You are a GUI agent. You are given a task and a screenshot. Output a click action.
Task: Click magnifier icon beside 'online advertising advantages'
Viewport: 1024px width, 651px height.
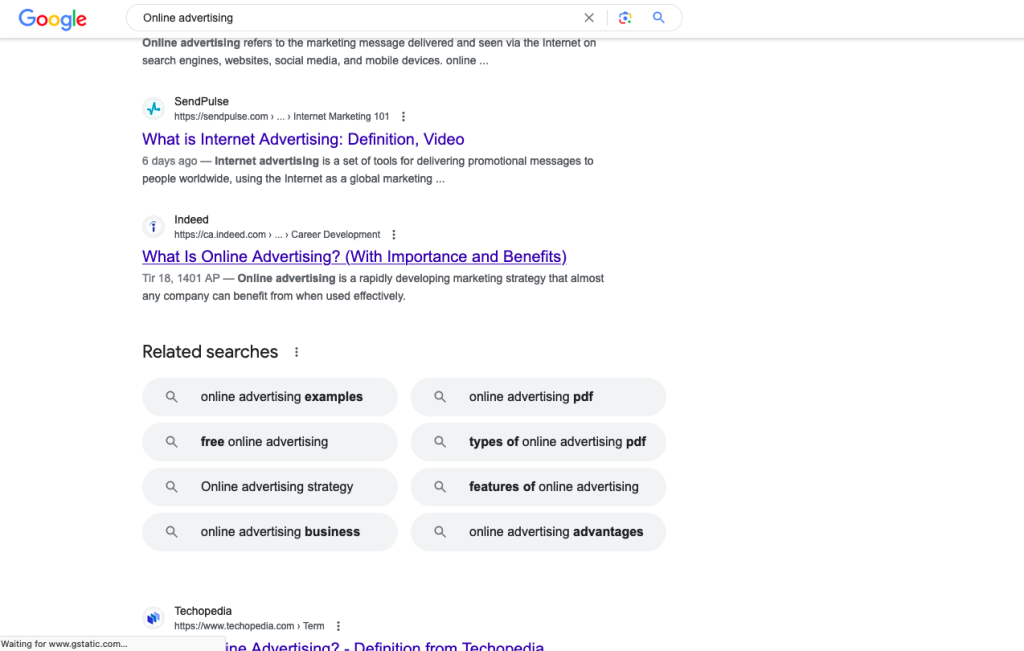(x=440, y=532)
